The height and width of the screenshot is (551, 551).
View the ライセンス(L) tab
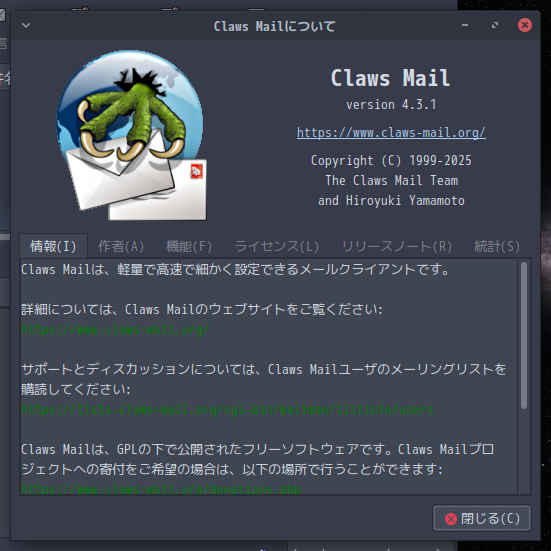pos(277,246)
